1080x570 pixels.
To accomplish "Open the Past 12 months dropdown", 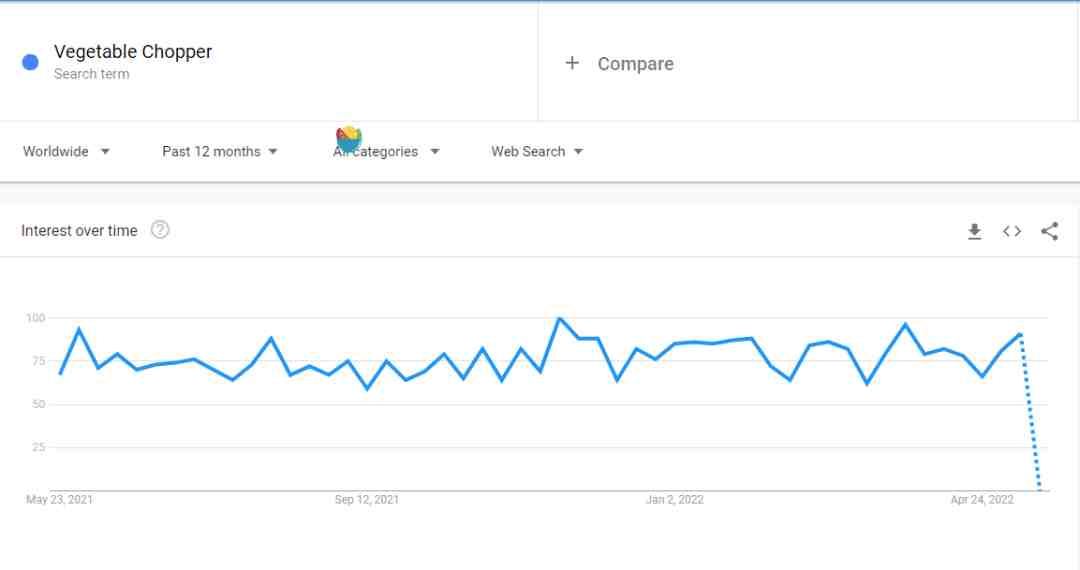I will [x=220, y=151].
